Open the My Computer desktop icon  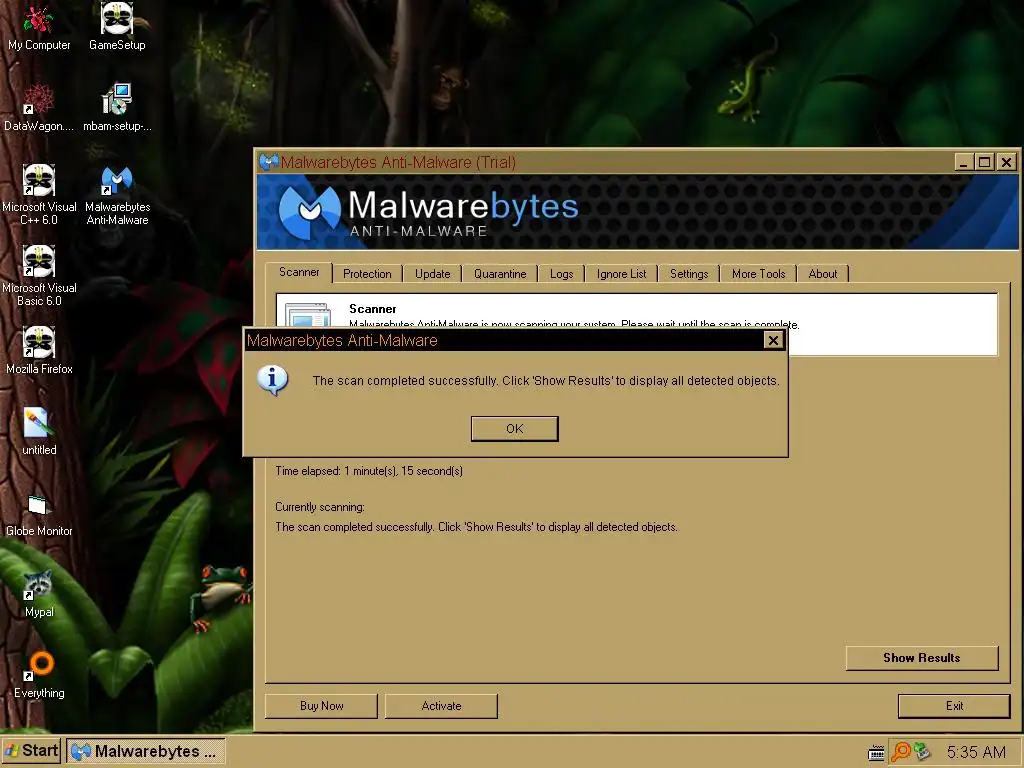[x=39, y=27]
